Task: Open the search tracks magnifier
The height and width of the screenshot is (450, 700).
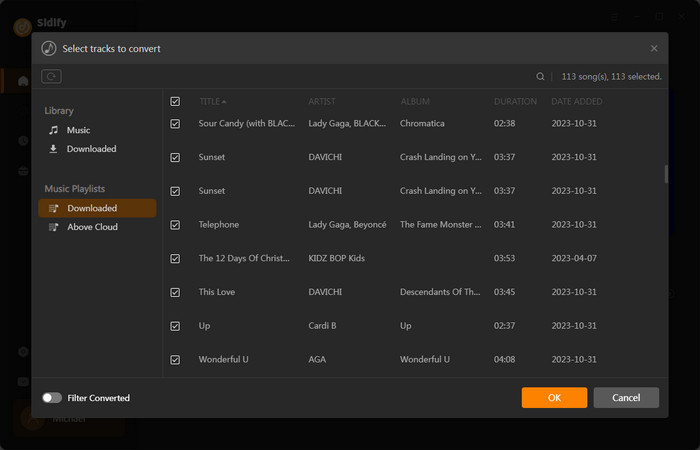Action: [540, 77]
